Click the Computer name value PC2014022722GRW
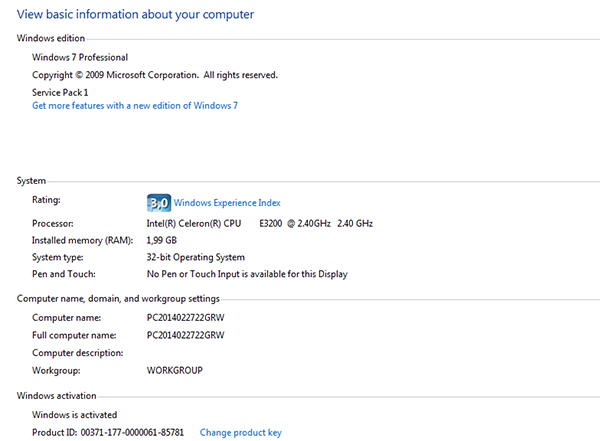Image resolution: width=600 pixels, height=441 pixels. [186, 318]
